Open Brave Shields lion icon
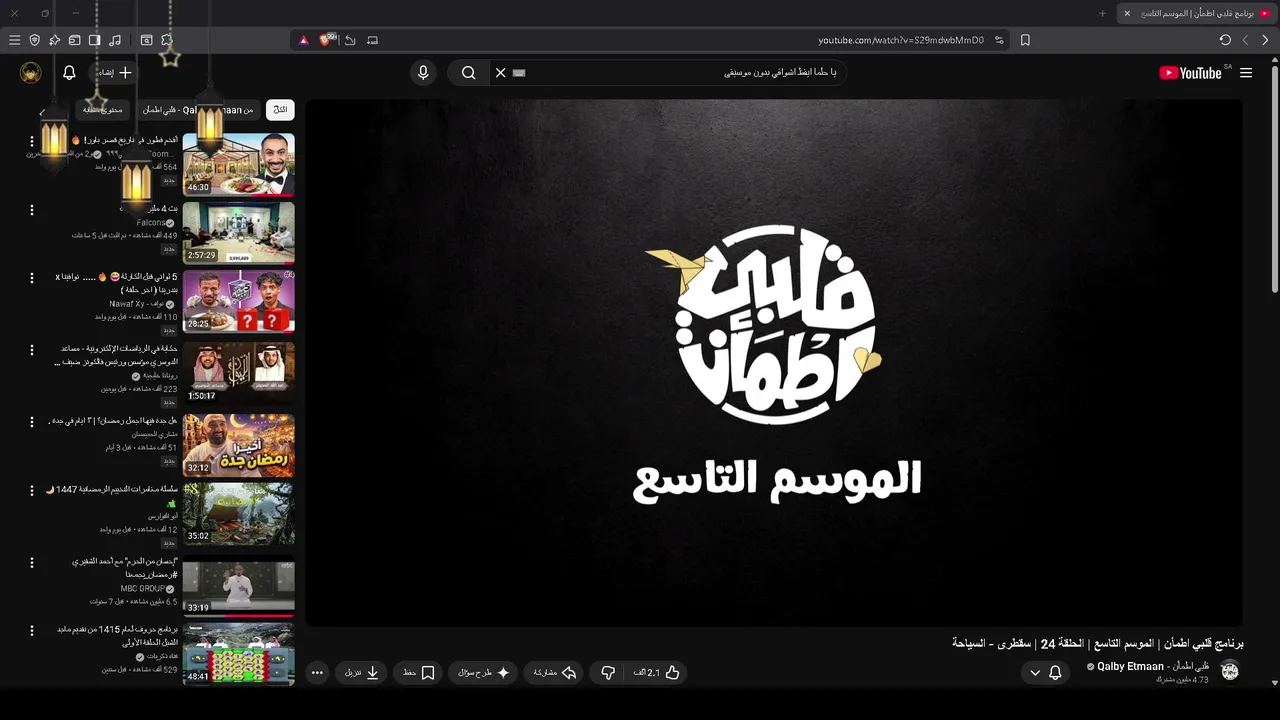Screen dimensions: 1280x720 click(x=326, y=40)
